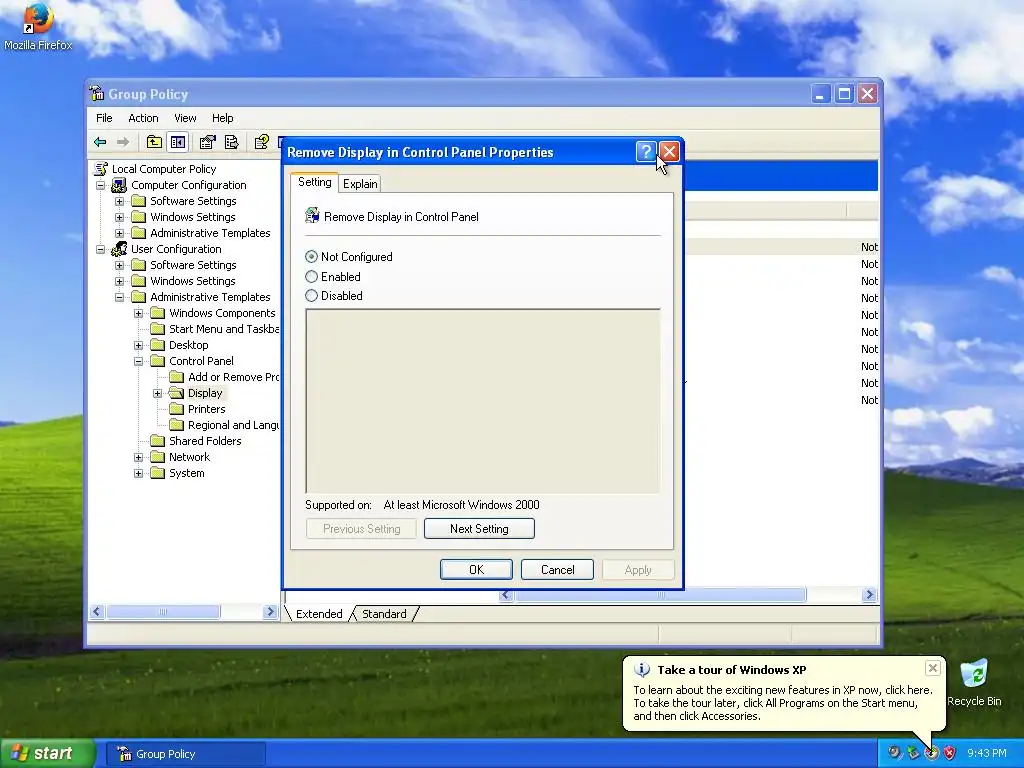Select Regional and Language tree item
The width and height of the screenshot is (1024, 768).
pos(233,425)
